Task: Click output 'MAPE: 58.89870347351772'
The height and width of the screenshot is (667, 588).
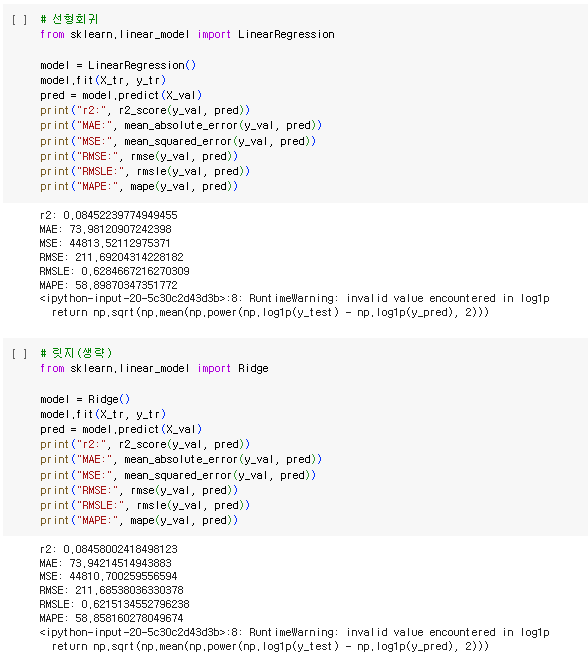Action: [x=108, y=285]
